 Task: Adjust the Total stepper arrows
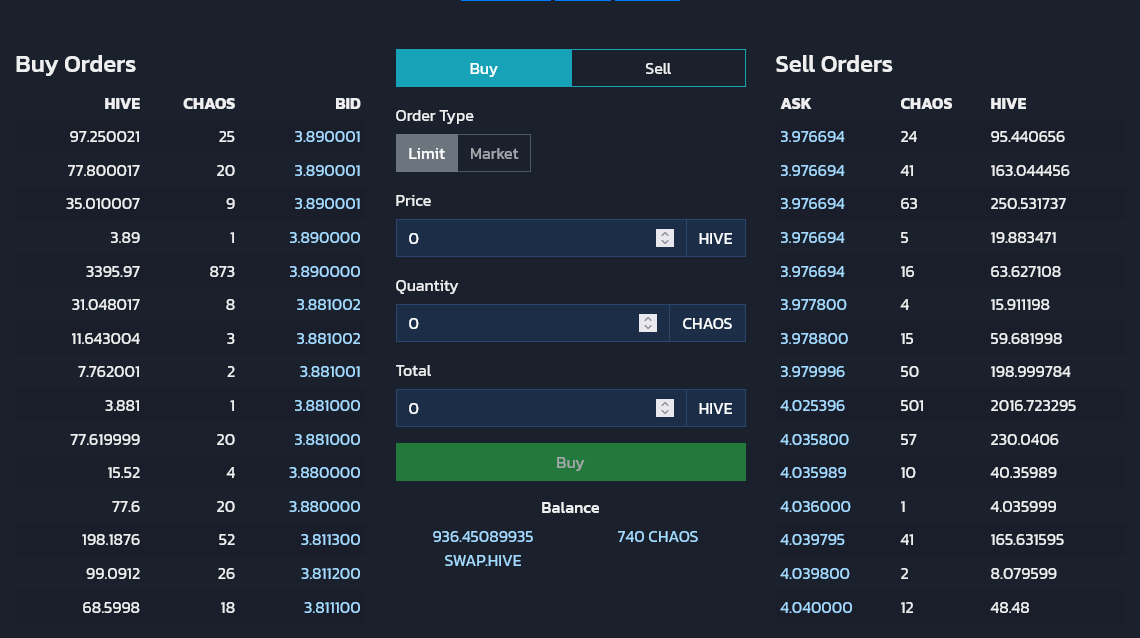[665, 408]
